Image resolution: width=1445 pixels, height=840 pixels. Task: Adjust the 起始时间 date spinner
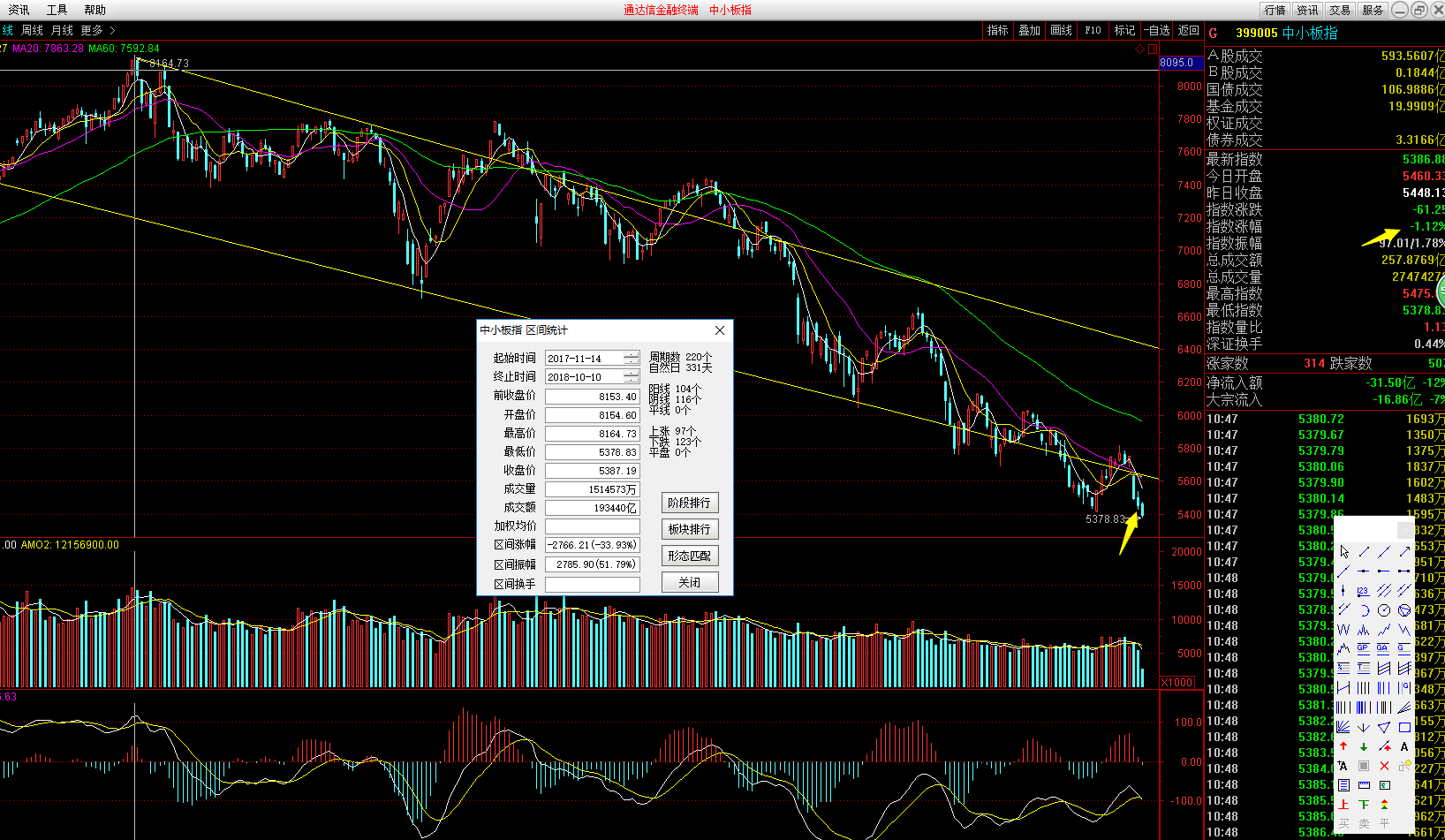click(632, 359)
